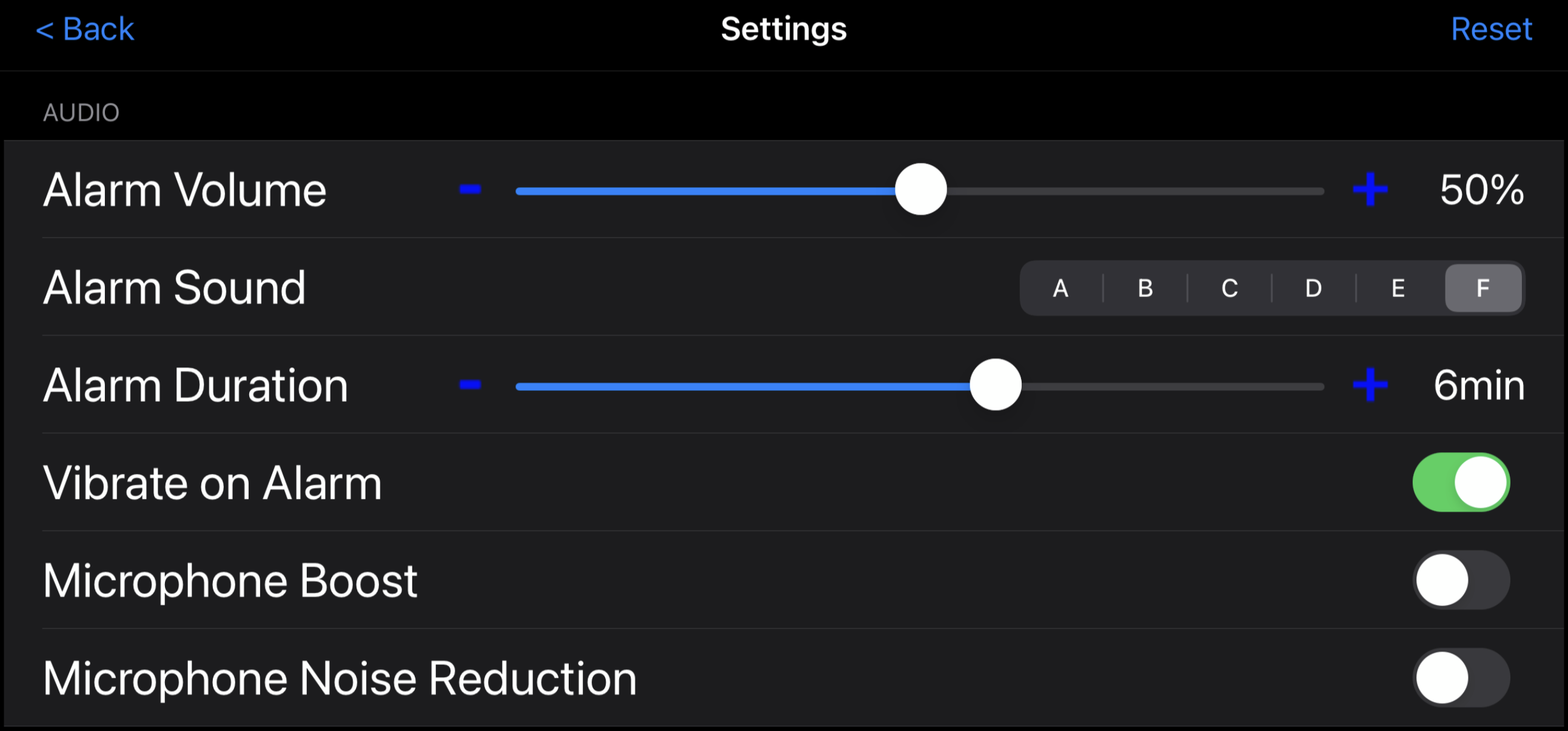Click the AUDIO section header
This screenshot has height=731, width=1568.
click(81, 112)
